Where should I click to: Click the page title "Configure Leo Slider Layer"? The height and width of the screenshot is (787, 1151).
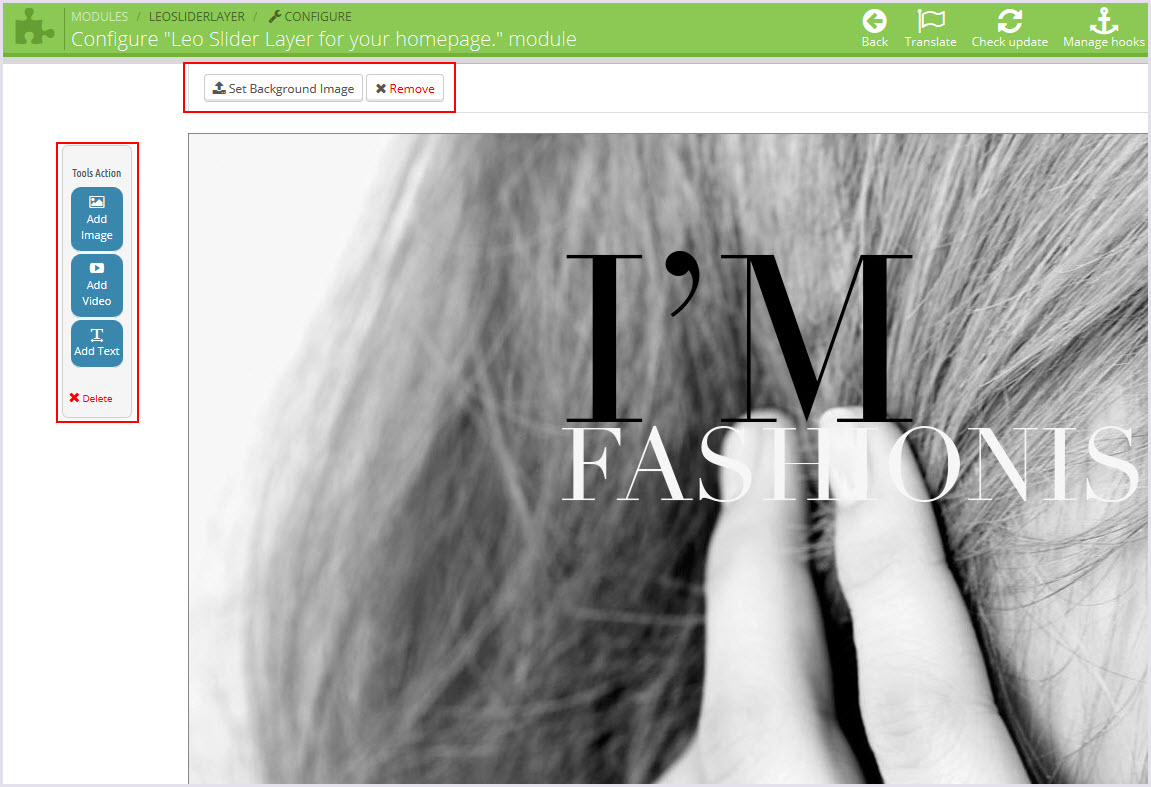pyautogui.click(x=324, y=39)
